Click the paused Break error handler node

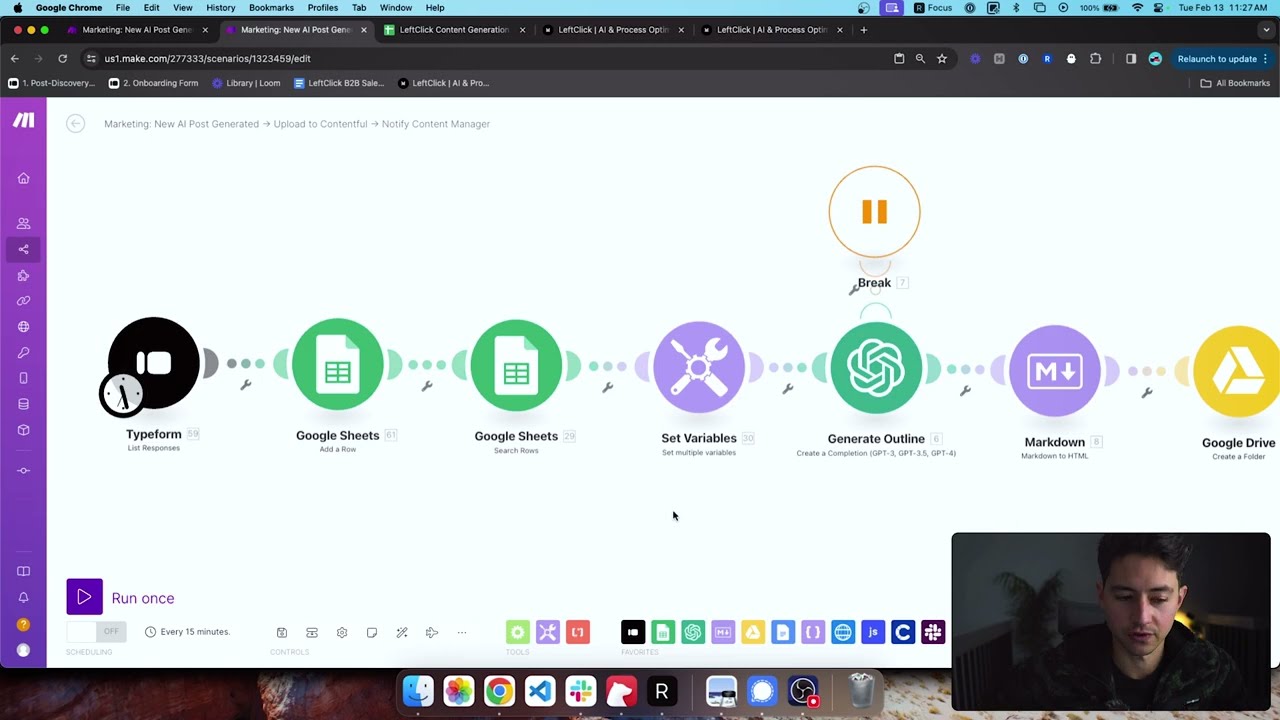(874, 211)
